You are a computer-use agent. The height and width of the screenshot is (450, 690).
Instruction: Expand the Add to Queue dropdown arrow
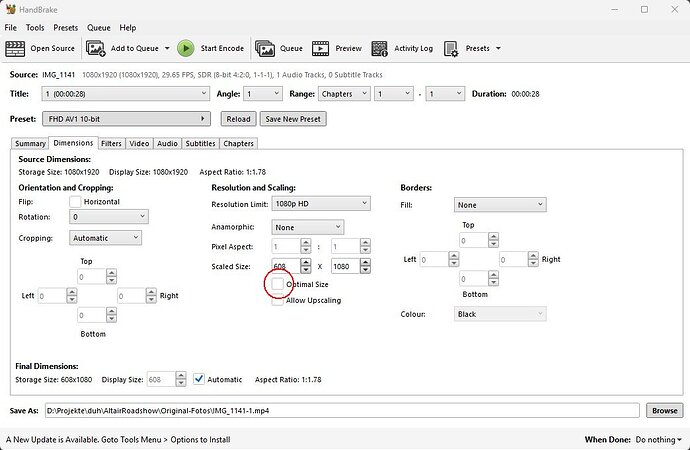click(x=167, y=48)
